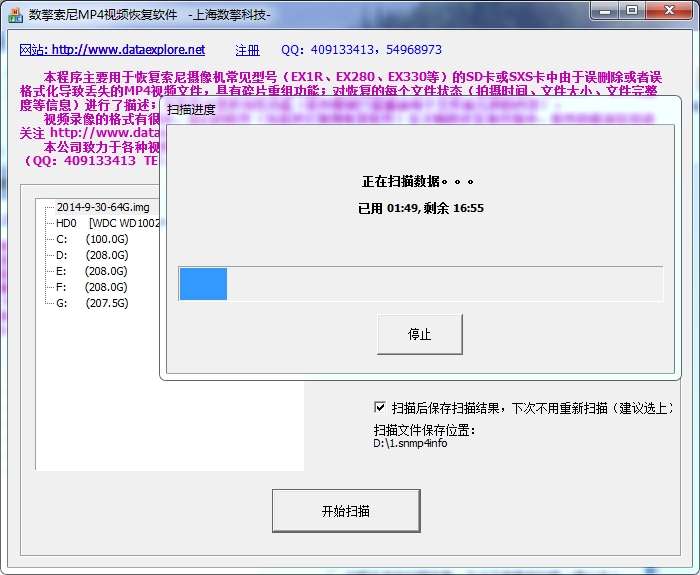Click the D:\1.snmp4info save path text
This screenshot has height=575, width=700.
pos(410,443)
